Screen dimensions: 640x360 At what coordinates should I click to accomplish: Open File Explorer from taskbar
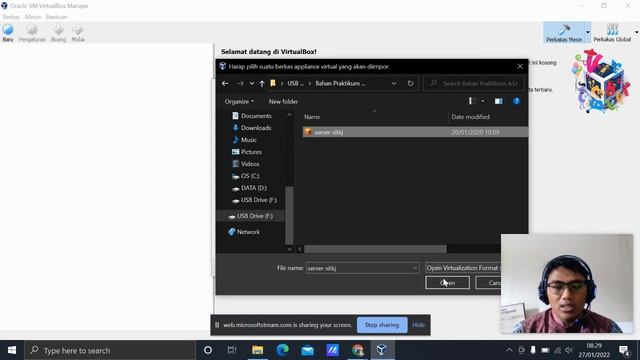pyautogui.click(x=257, y=350)
